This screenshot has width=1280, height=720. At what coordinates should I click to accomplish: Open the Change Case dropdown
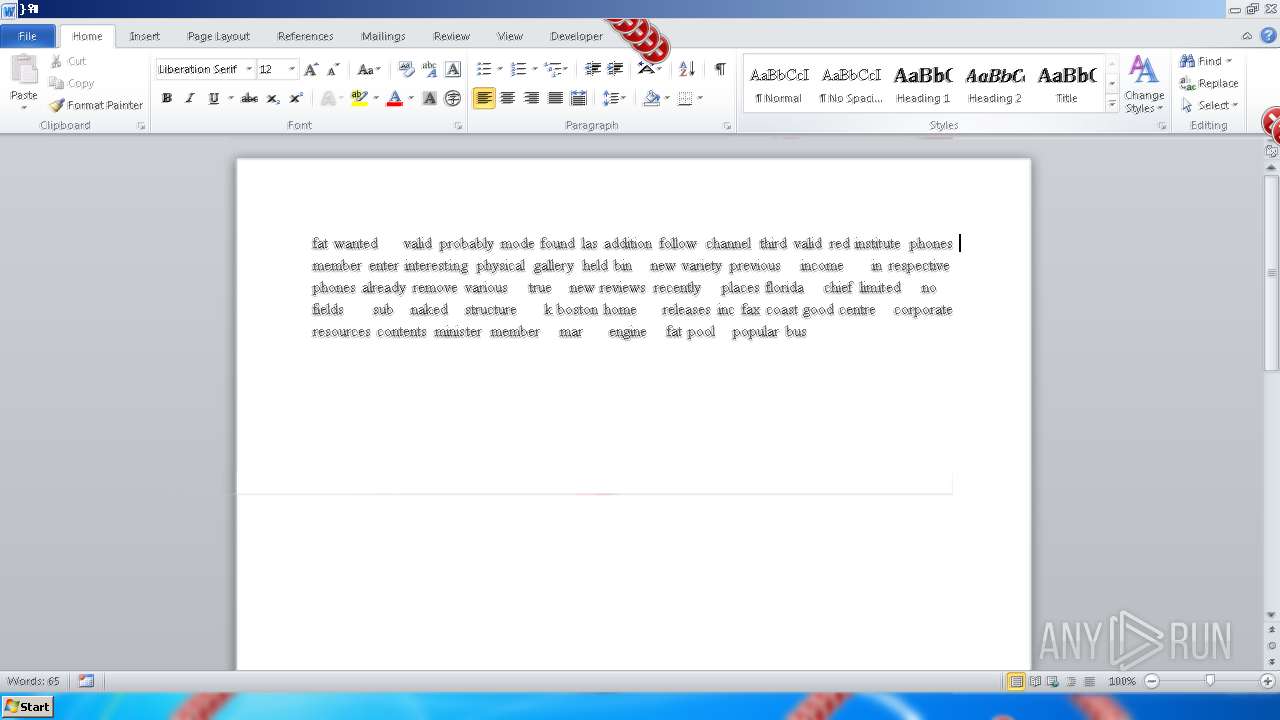coord(369,69)
